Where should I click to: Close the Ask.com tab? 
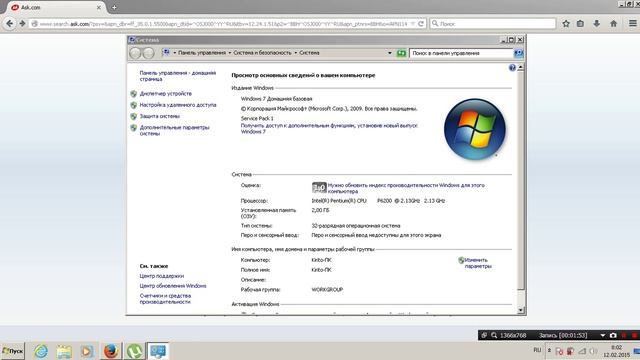click(99, 7)
